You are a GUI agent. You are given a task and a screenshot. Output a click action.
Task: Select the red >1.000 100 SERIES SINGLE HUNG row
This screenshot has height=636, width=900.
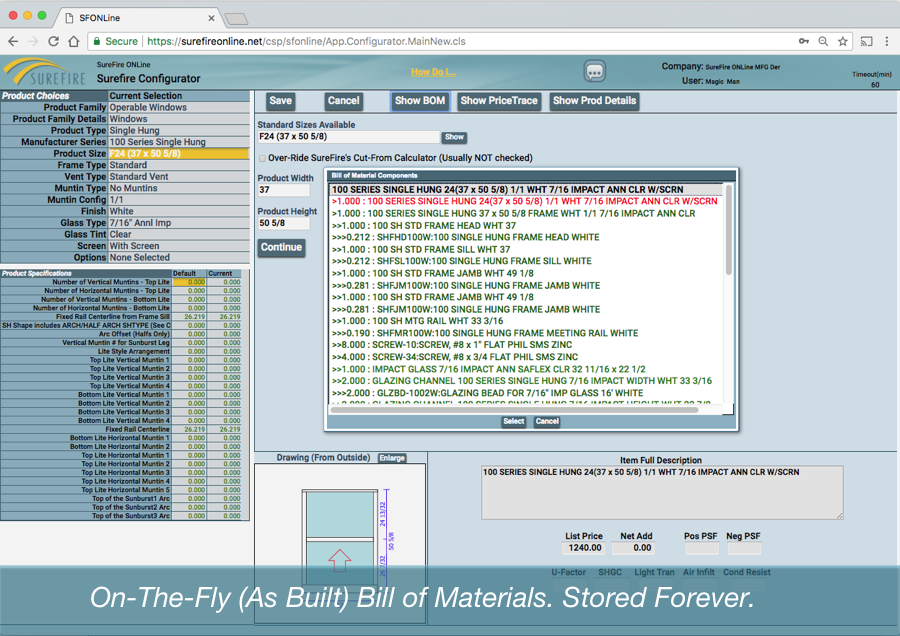click(525, 201)
